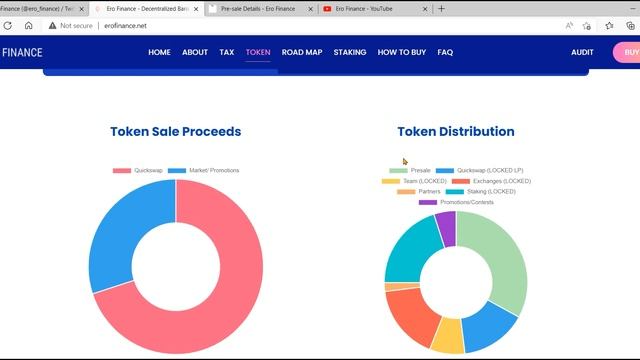Click the Not secure warning icon
The width and height of the screenshot is (640, 360).
(x=52, y=26)
